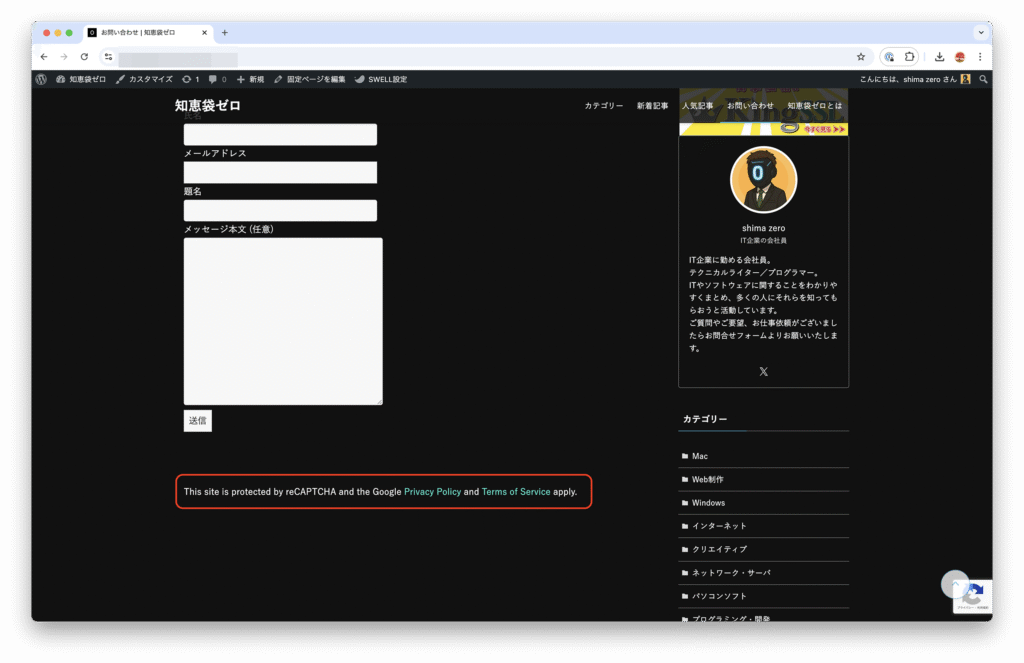Open the Mac category link
1024x663 pixels.
point(699,456)
